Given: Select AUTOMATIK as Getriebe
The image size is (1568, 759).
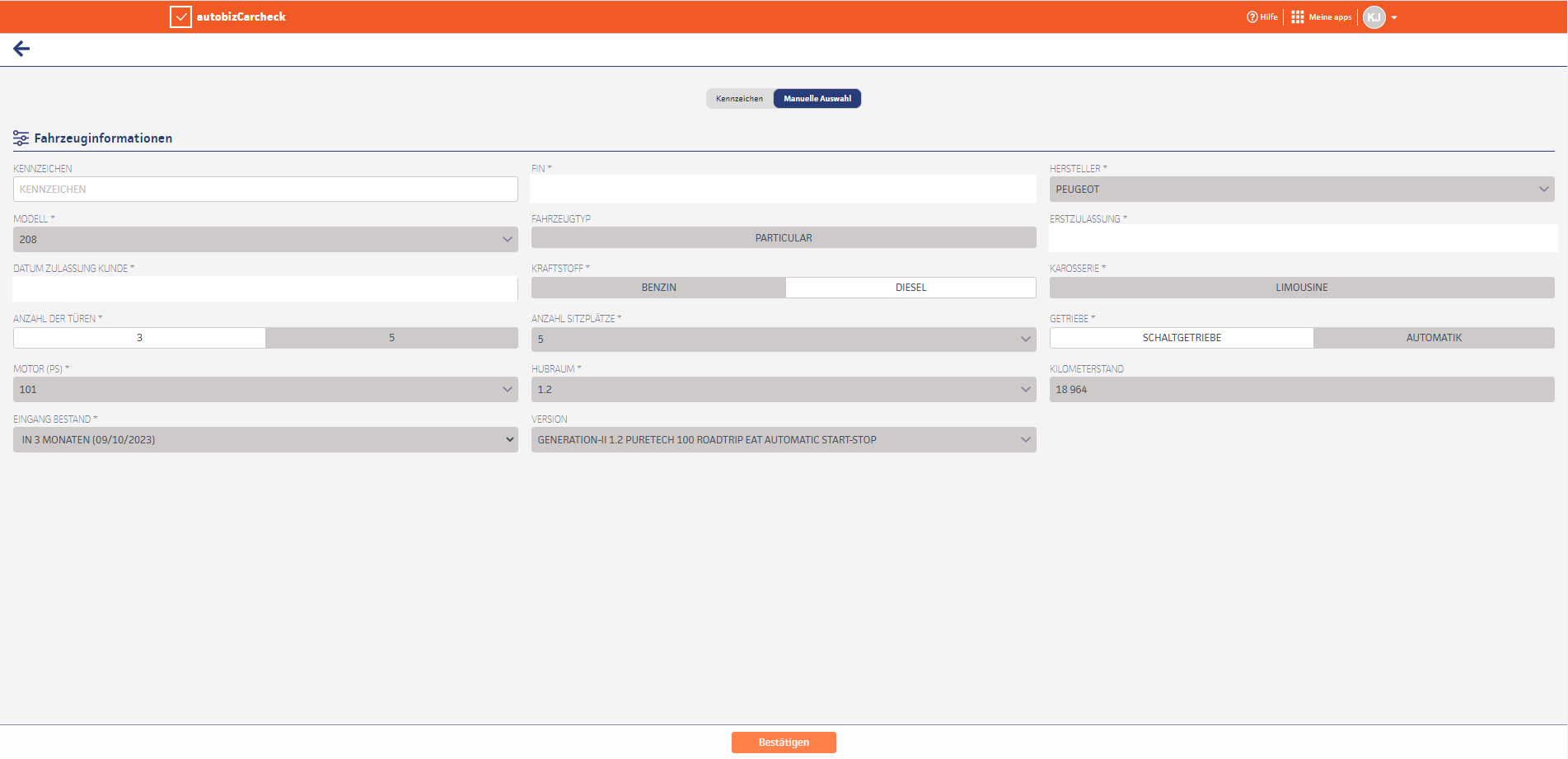Looking at the screenshot, I should pyautogui.click(x=1434, y=338).
